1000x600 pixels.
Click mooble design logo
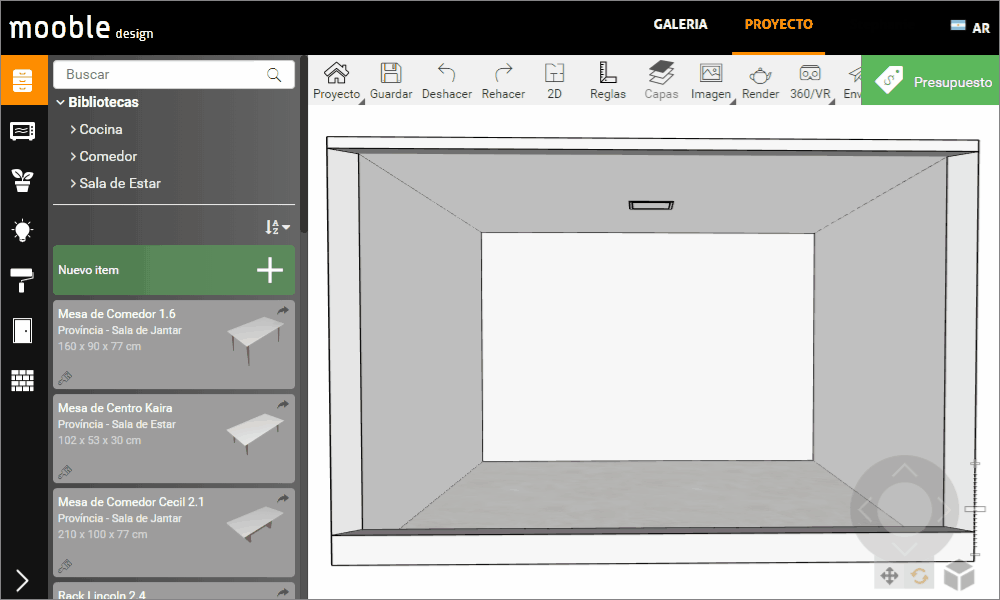click(x=81, y=28)
